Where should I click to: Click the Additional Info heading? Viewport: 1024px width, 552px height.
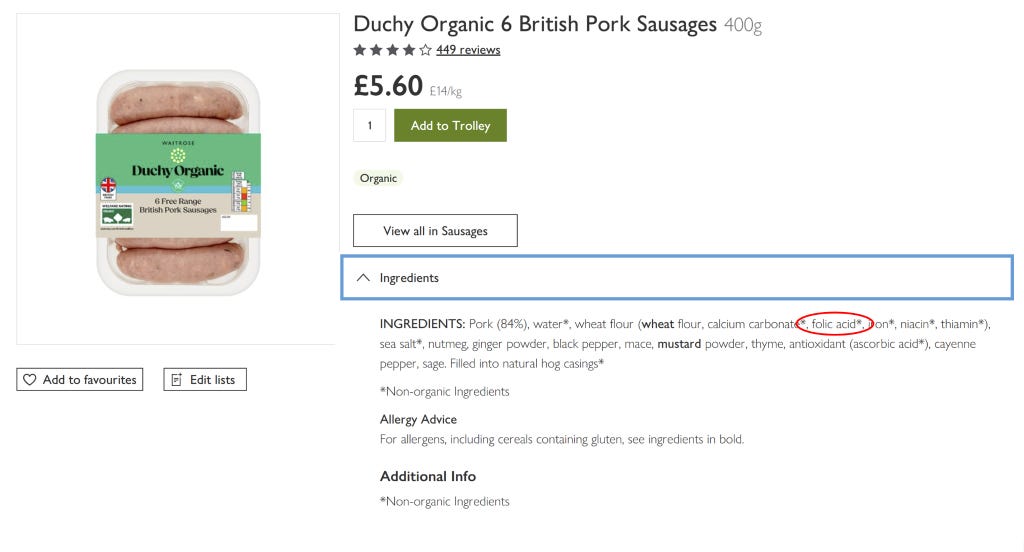pyautogui.click(x=428, y=476)
